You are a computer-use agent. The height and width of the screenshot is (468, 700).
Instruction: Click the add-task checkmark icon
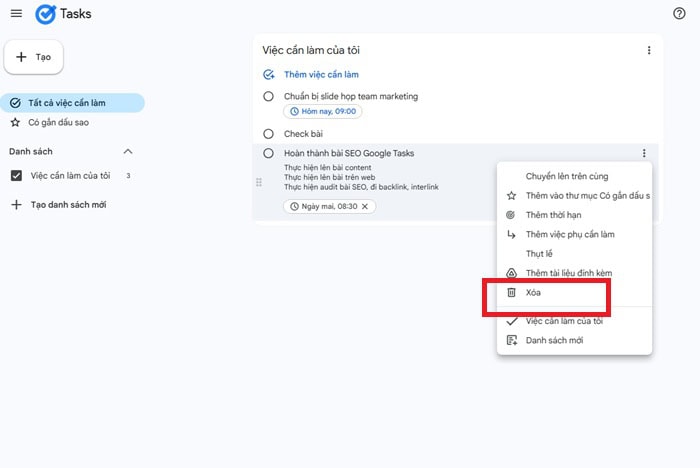[268, 75]
